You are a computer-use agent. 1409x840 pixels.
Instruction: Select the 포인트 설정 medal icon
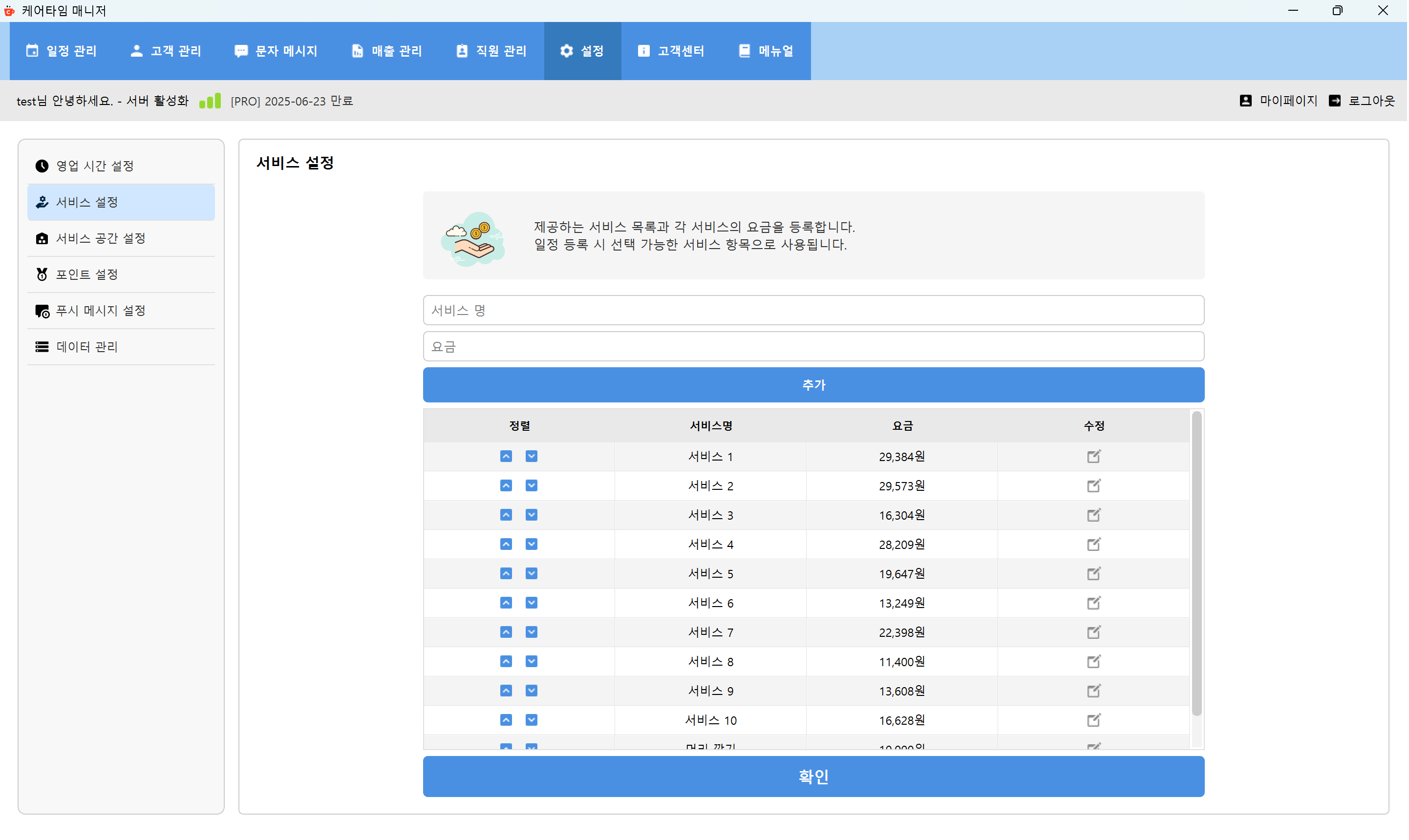click(x=43, y=274)
